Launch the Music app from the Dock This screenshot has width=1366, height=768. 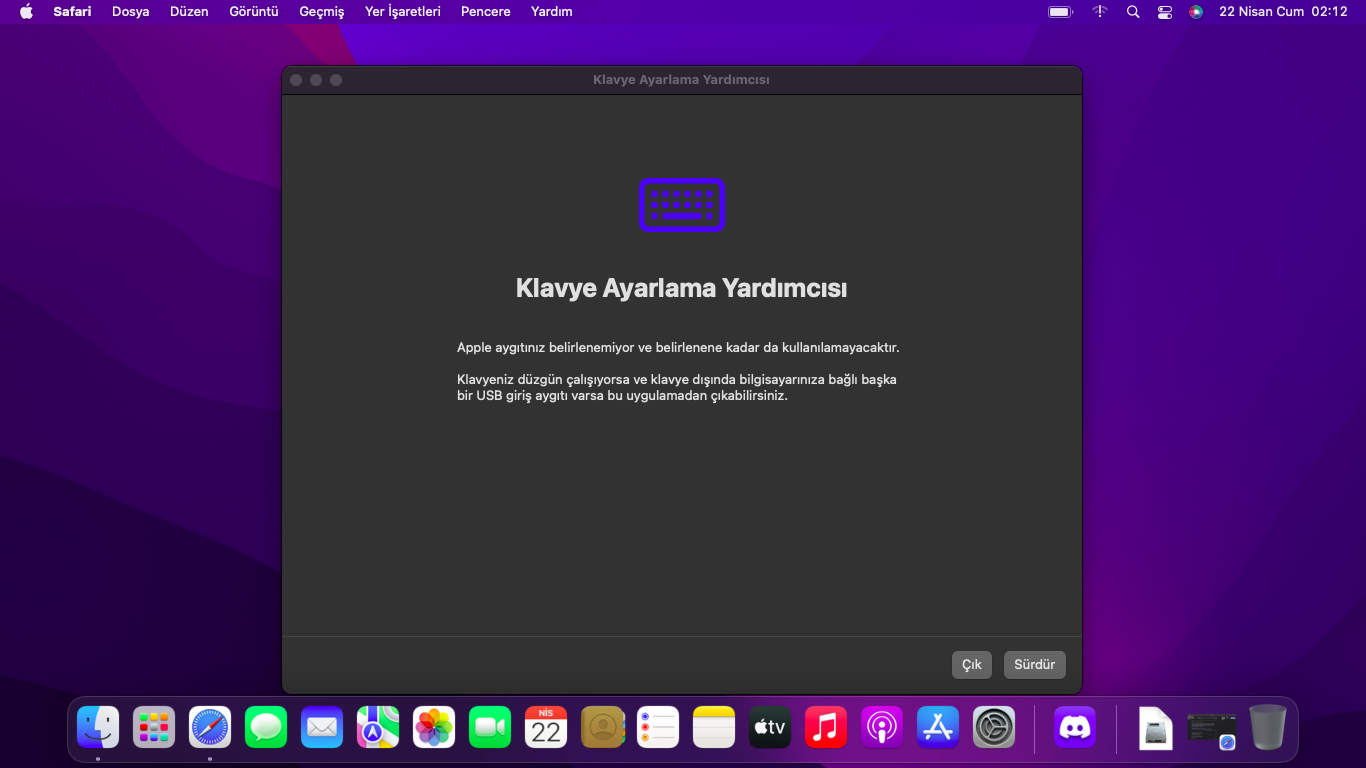[x=826, y=727]
